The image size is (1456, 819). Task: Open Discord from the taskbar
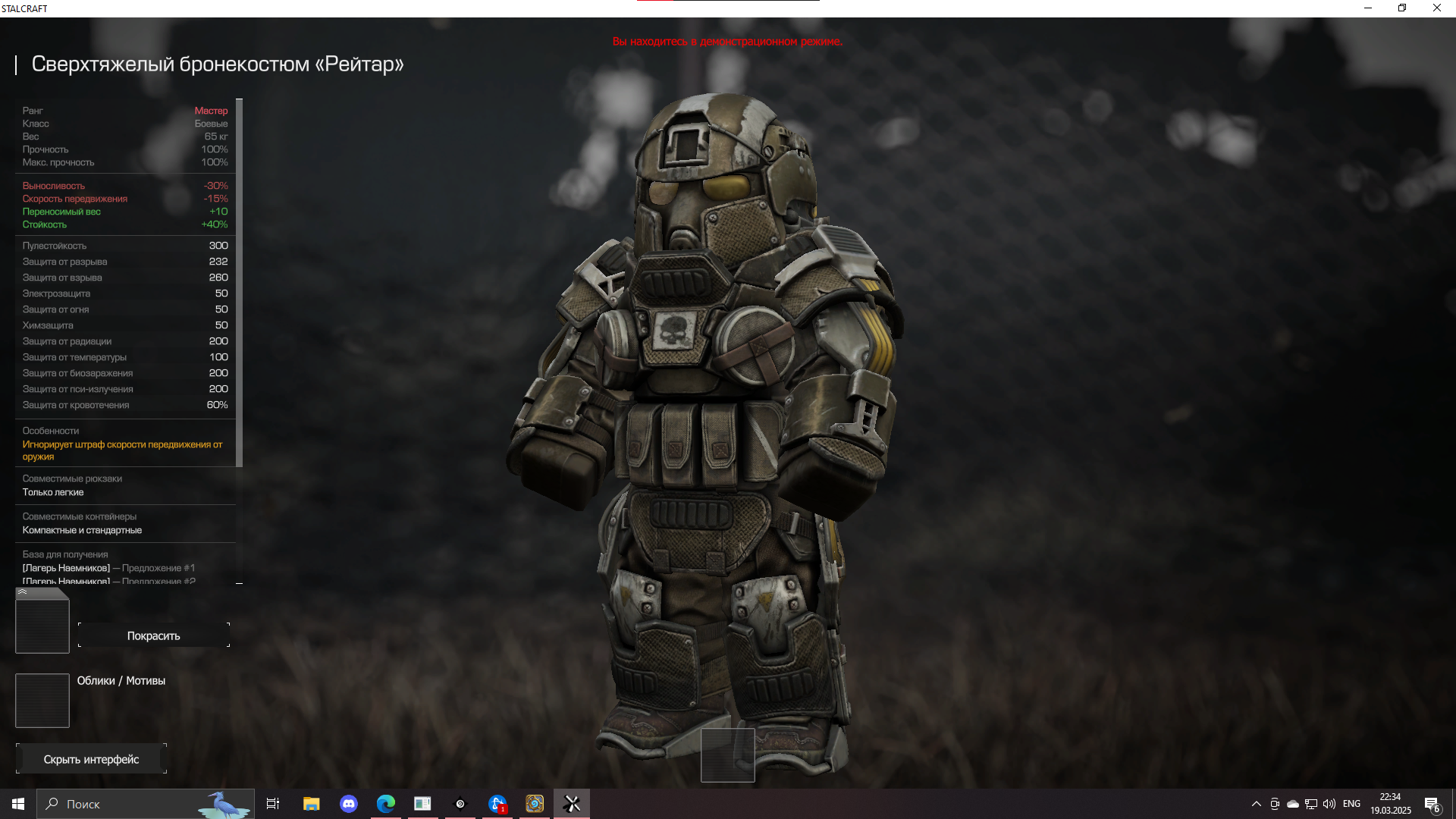pyautogui.click(x=349, y=804)
